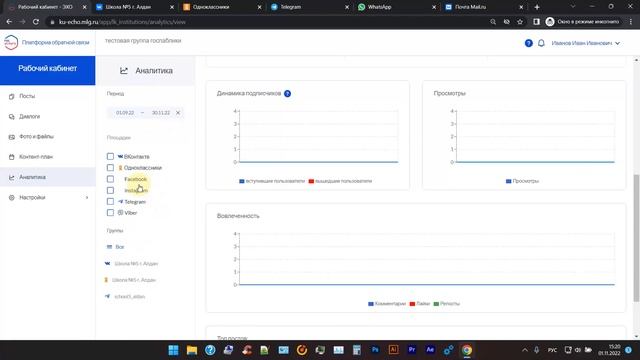Select Аналитика in the sidebar
The width and height of the screenshot is (640, 360).
pyautogui.click(x=48, y=177)
